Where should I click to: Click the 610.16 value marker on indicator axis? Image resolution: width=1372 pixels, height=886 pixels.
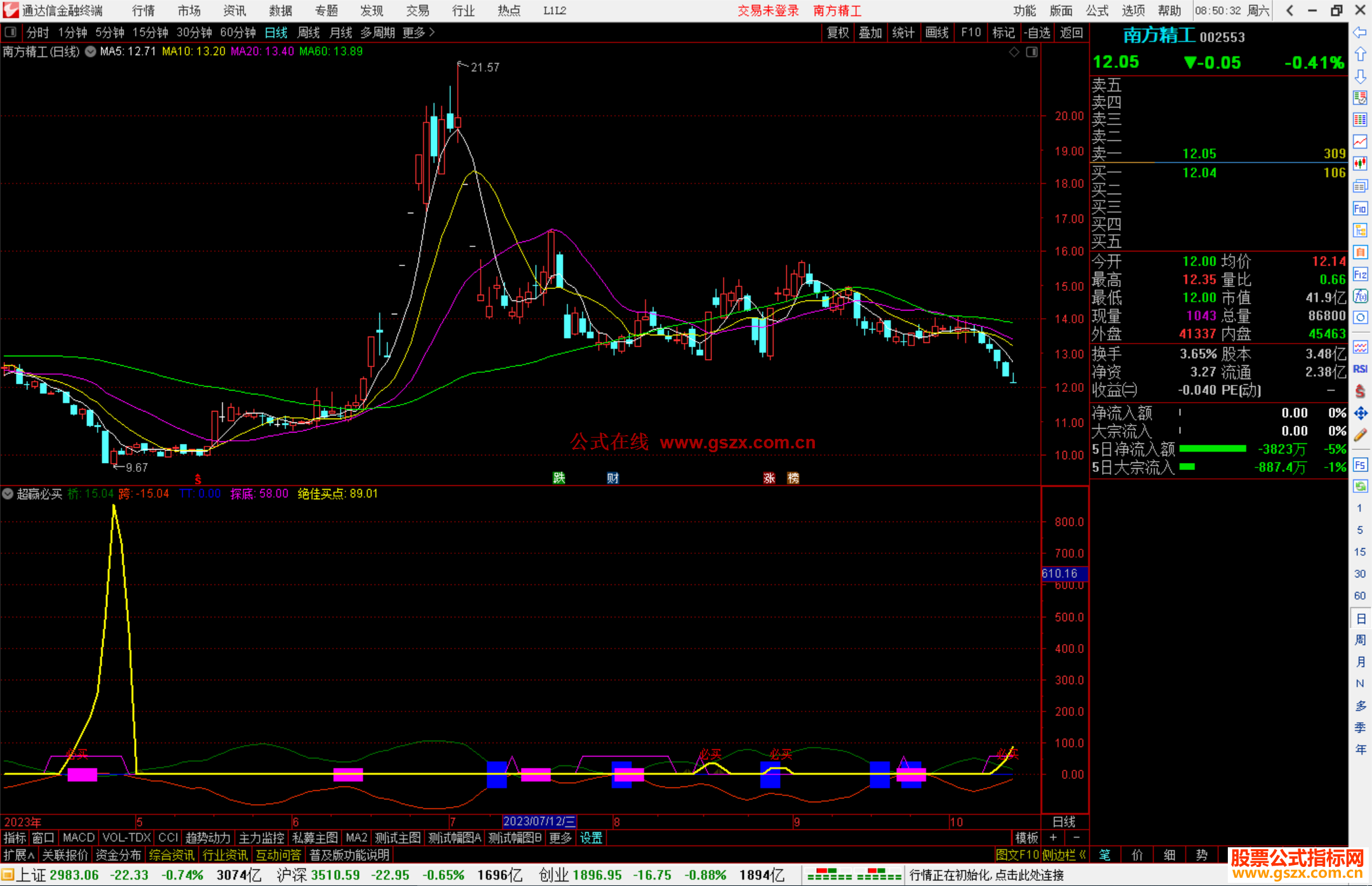[1064, 574]
